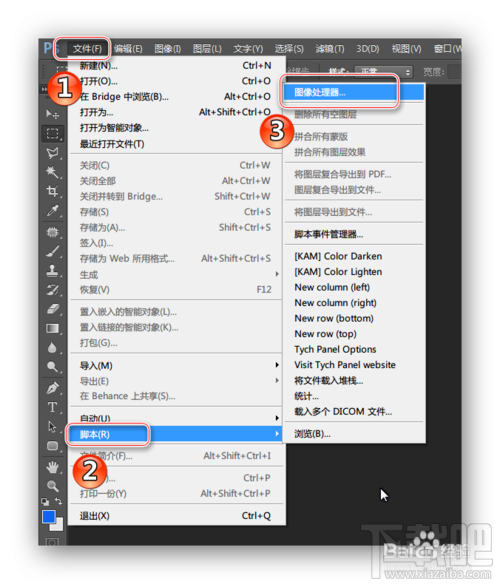Run New column (left) script

click(354, 288)
